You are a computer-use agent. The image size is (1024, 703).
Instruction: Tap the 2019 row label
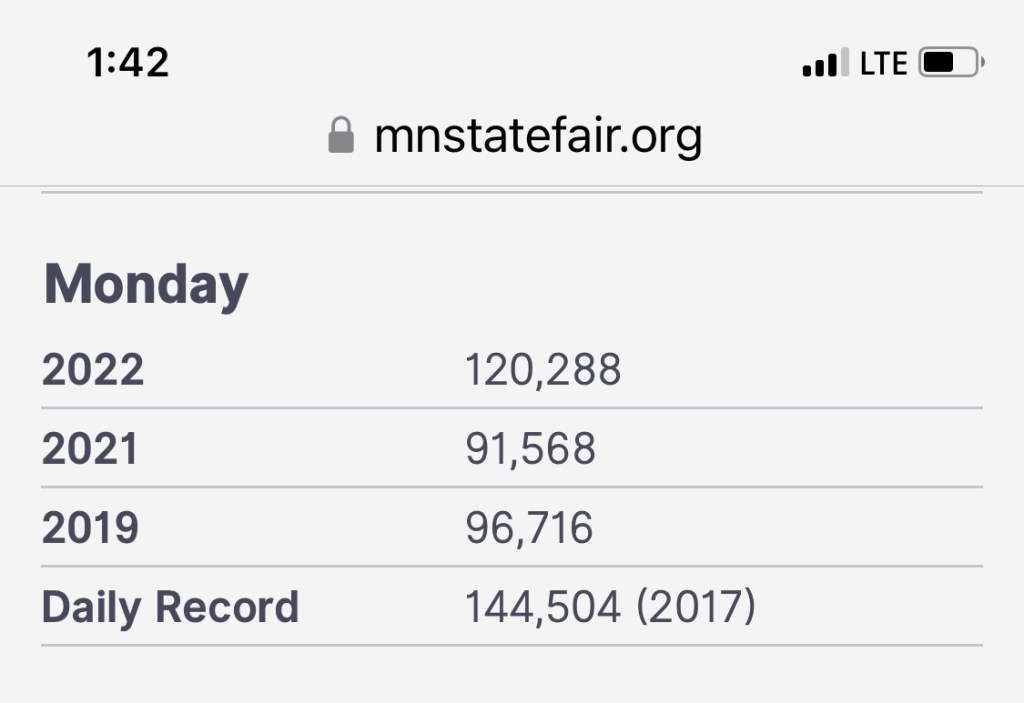tap(90, 528)
